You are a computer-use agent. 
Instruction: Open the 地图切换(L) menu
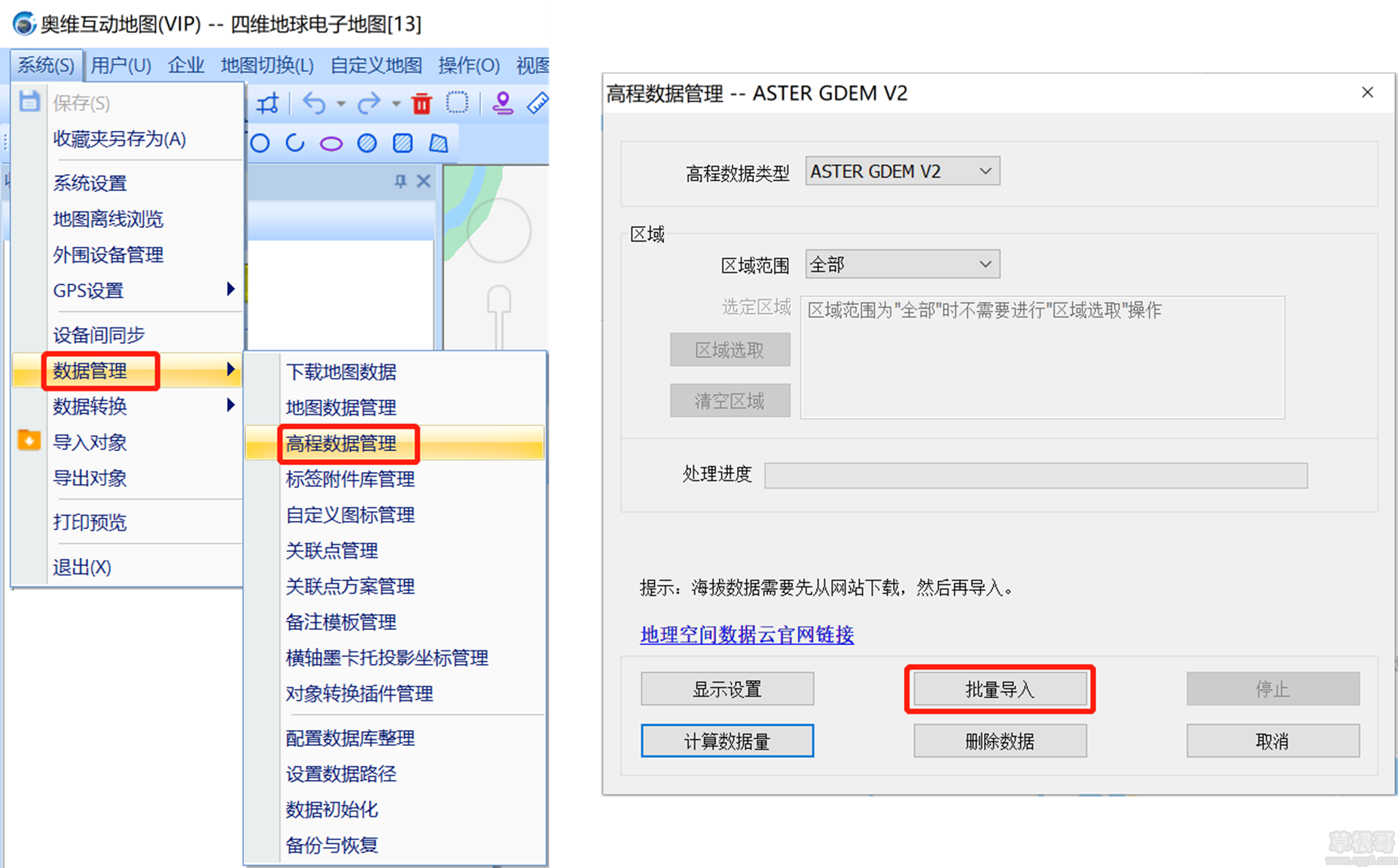tap(267, 65)
